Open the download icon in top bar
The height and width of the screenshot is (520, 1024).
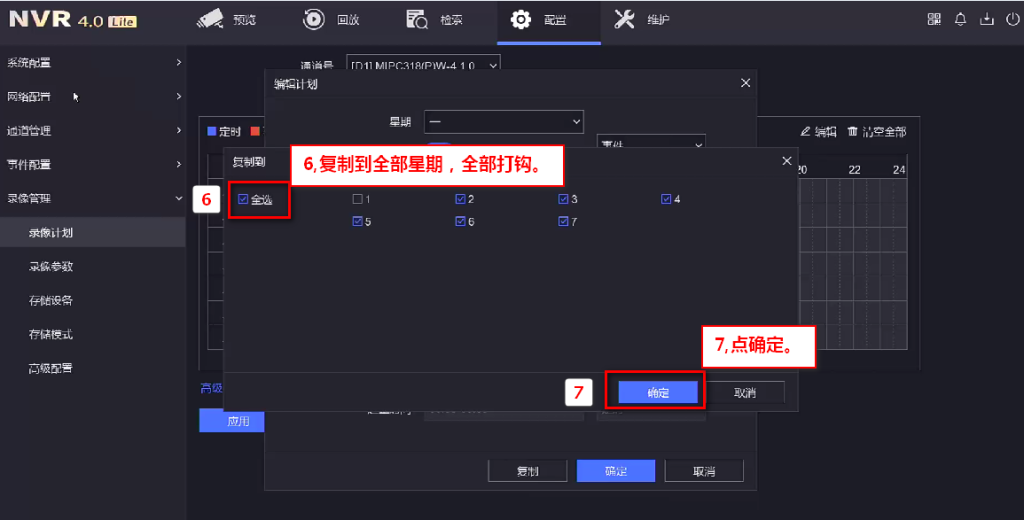tap(987, 19)
